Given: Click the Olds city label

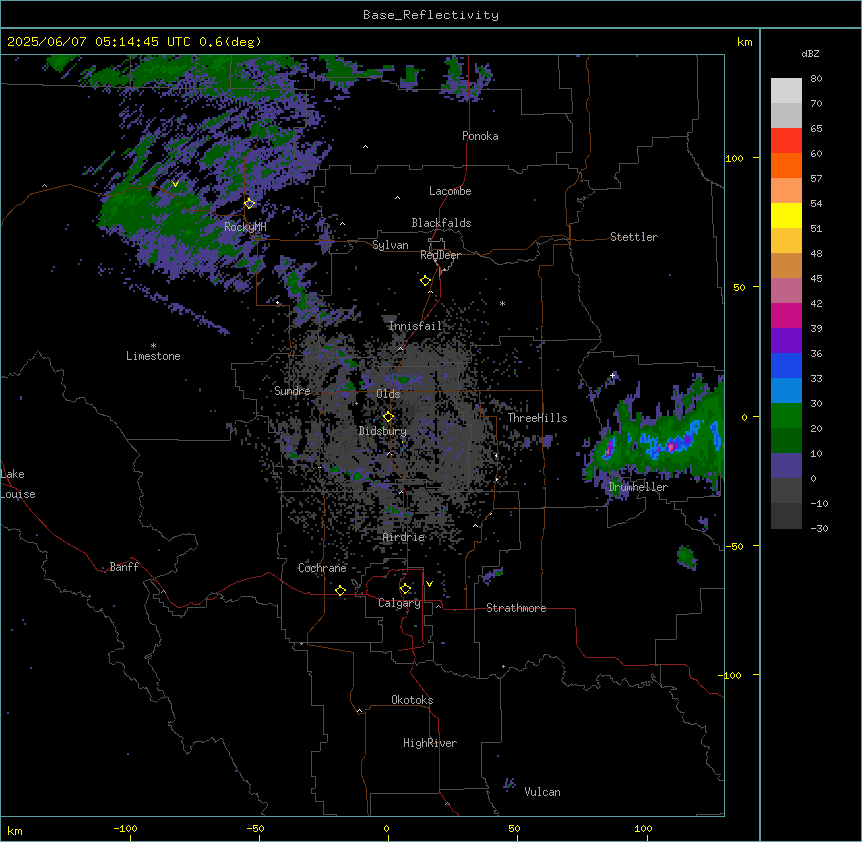Looking at the screenshot, I should coord(388,394).
